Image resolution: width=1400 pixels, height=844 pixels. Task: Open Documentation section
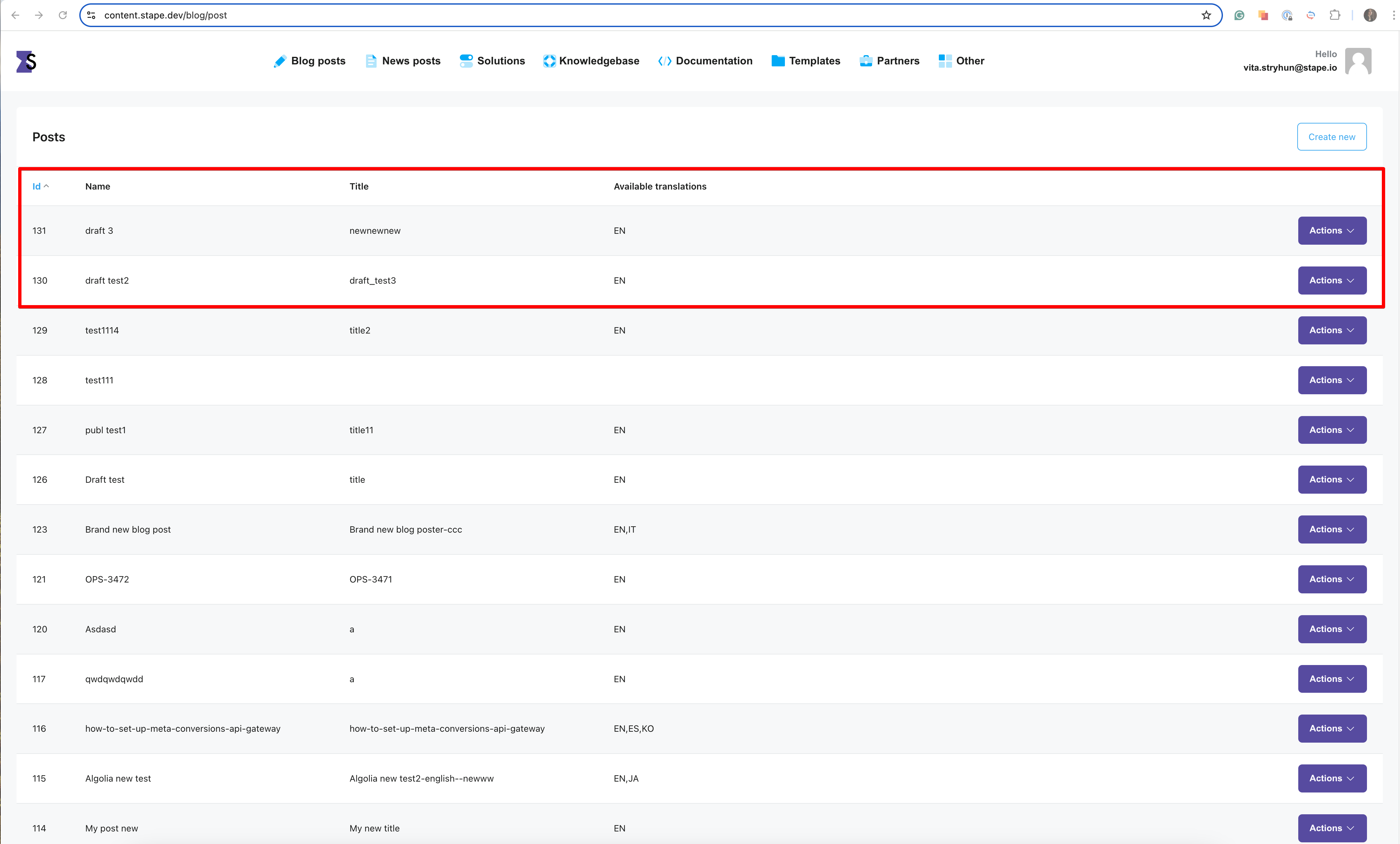coord(705,61)
